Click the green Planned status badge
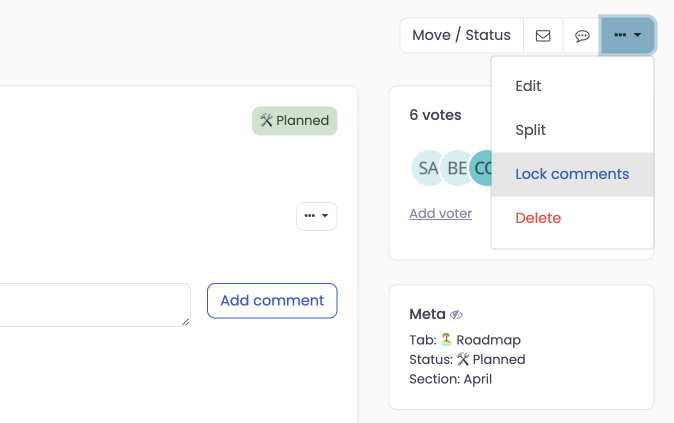The height and width of the screenshot is (423, 674). click(295, 121)
